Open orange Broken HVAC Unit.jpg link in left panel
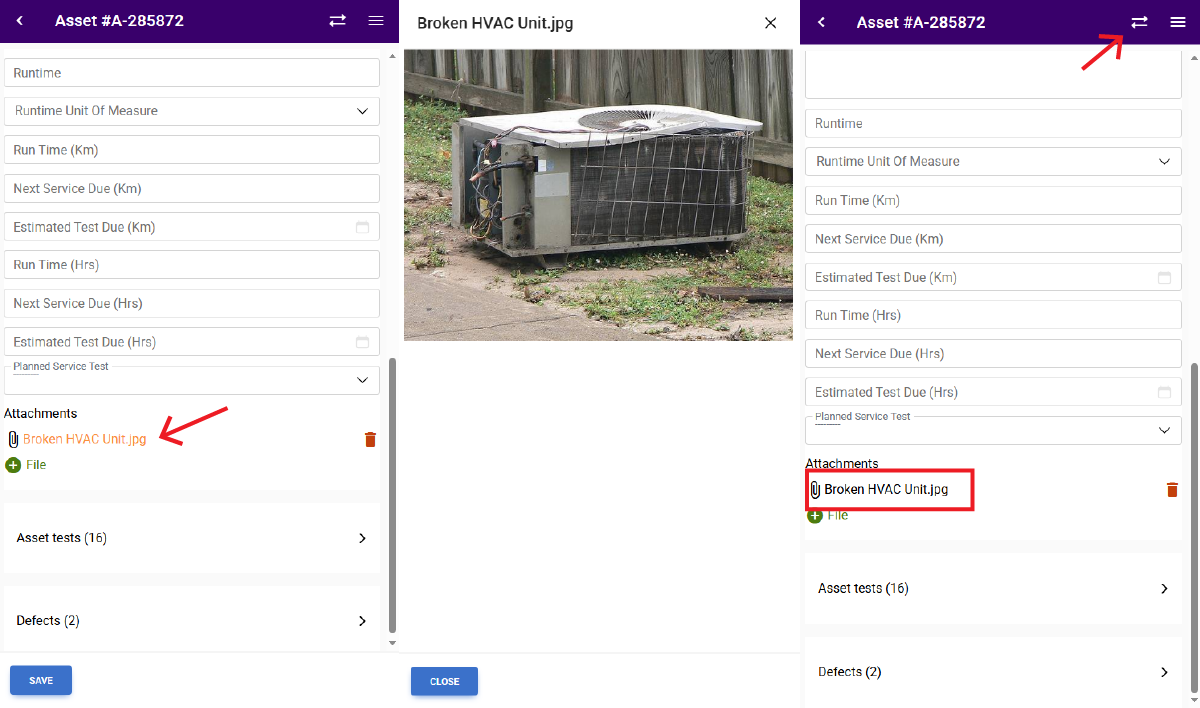Screen dimensions: 1200x708 pos(85,439)
